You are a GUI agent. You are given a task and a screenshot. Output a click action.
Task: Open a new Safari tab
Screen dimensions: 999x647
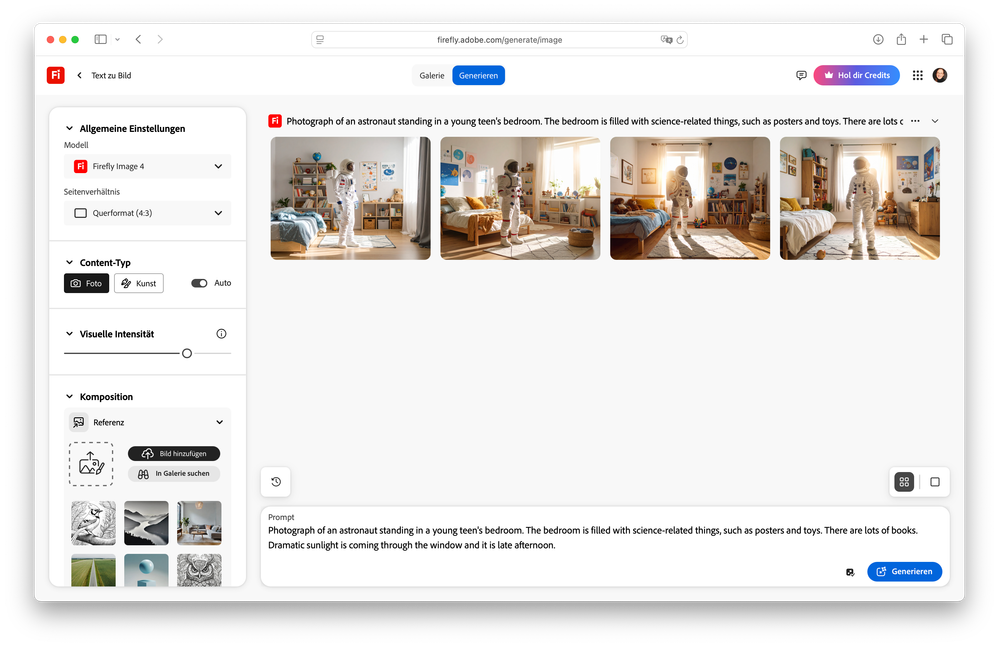point(923,39)
